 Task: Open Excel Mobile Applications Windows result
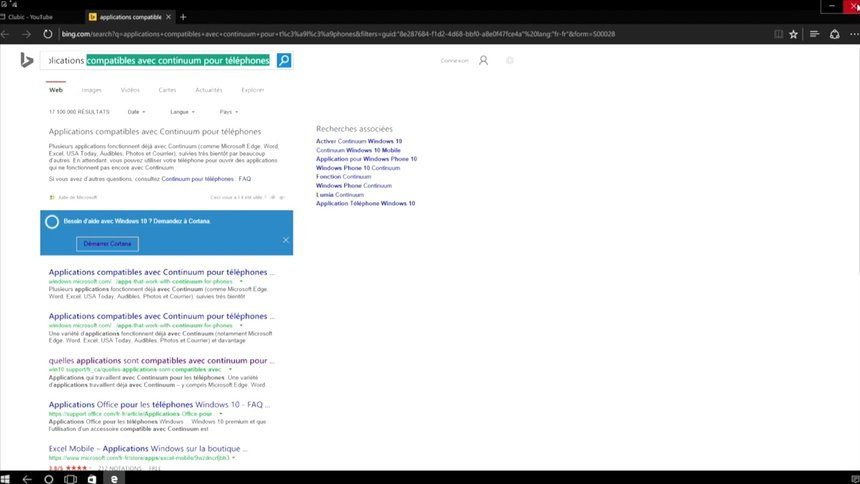pyautogui.click(x=148, y=448)
